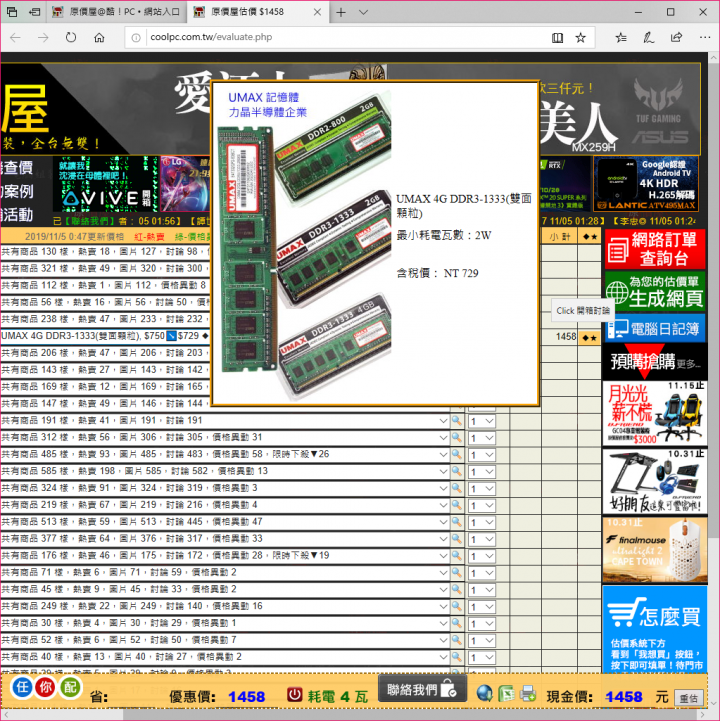The height and width of the screenshot is (721, 720).
Task: Click the magnifier icon in the 485 樣 row
Action: click(x=457, y=454)
